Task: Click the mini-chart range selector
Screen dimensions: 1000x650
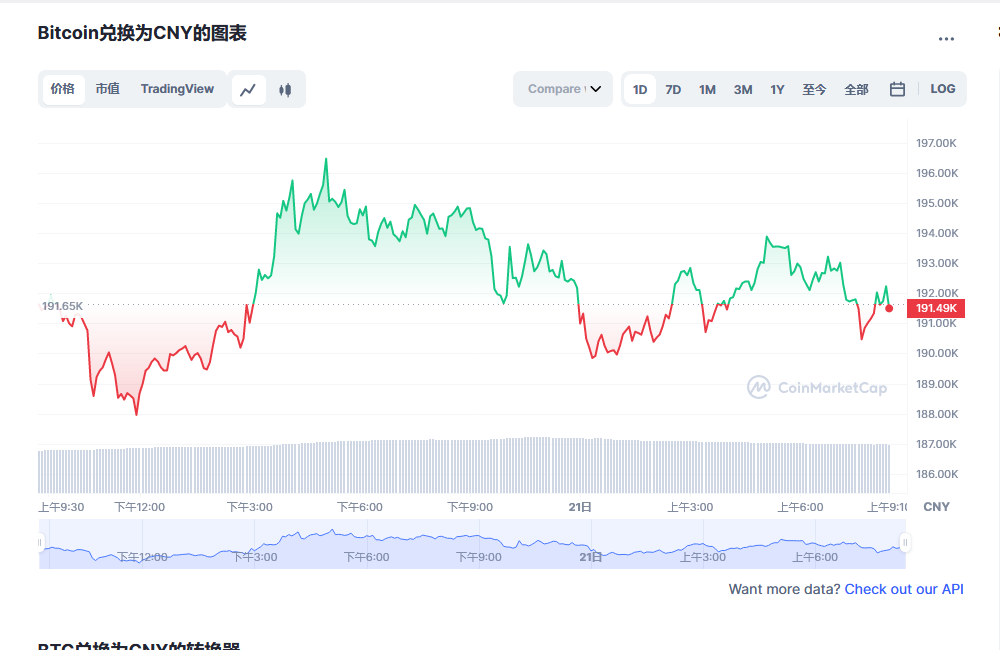Action: click(470, 543)
